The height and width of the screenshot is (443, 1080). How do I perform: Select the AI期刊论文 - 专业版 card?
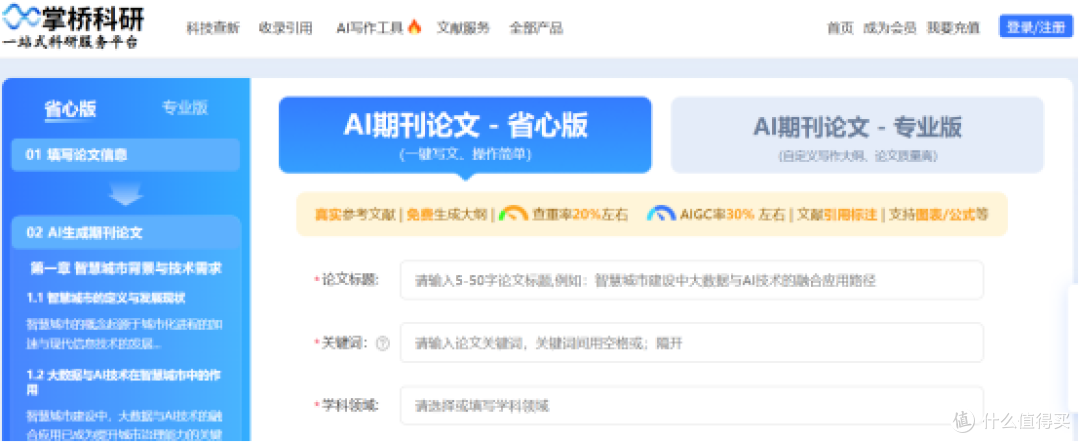[x=857, y=135]
